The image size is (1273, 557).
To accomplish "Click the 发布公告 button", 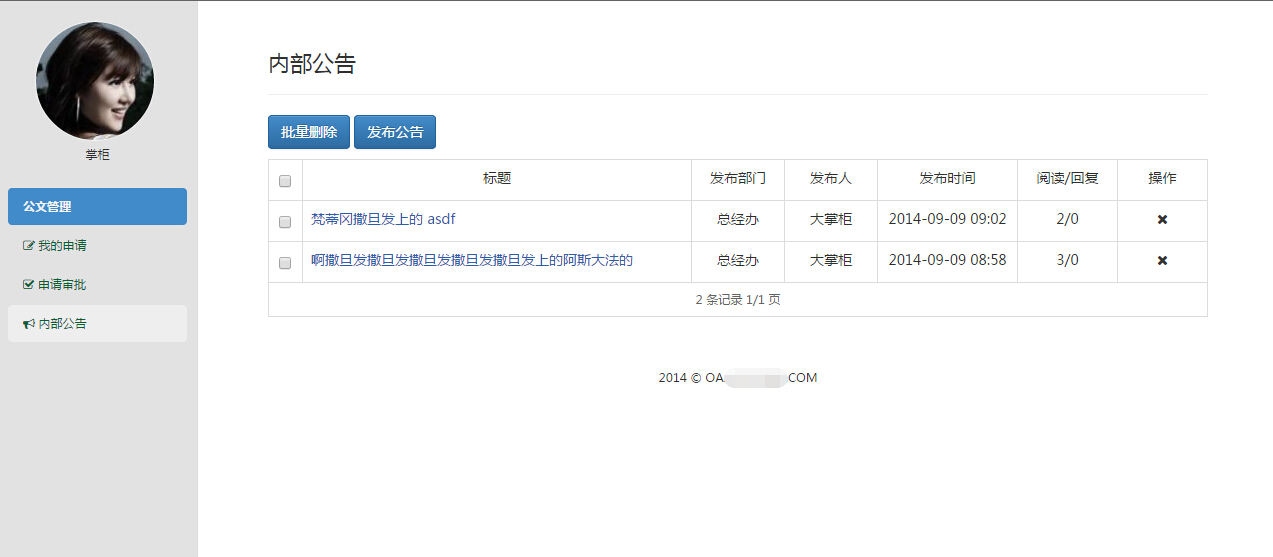I will click(395, 132).
